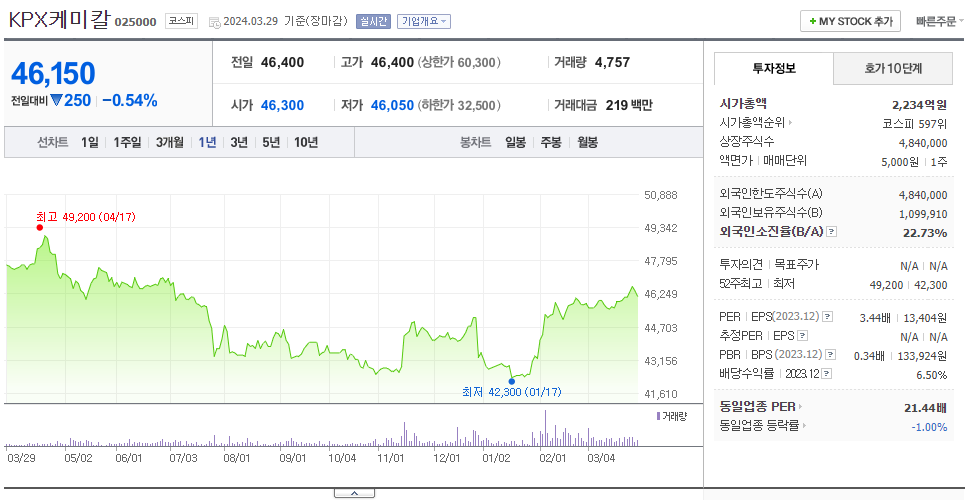Click the 거래량 legend in volume chart
968x500 pixels.
671,417
